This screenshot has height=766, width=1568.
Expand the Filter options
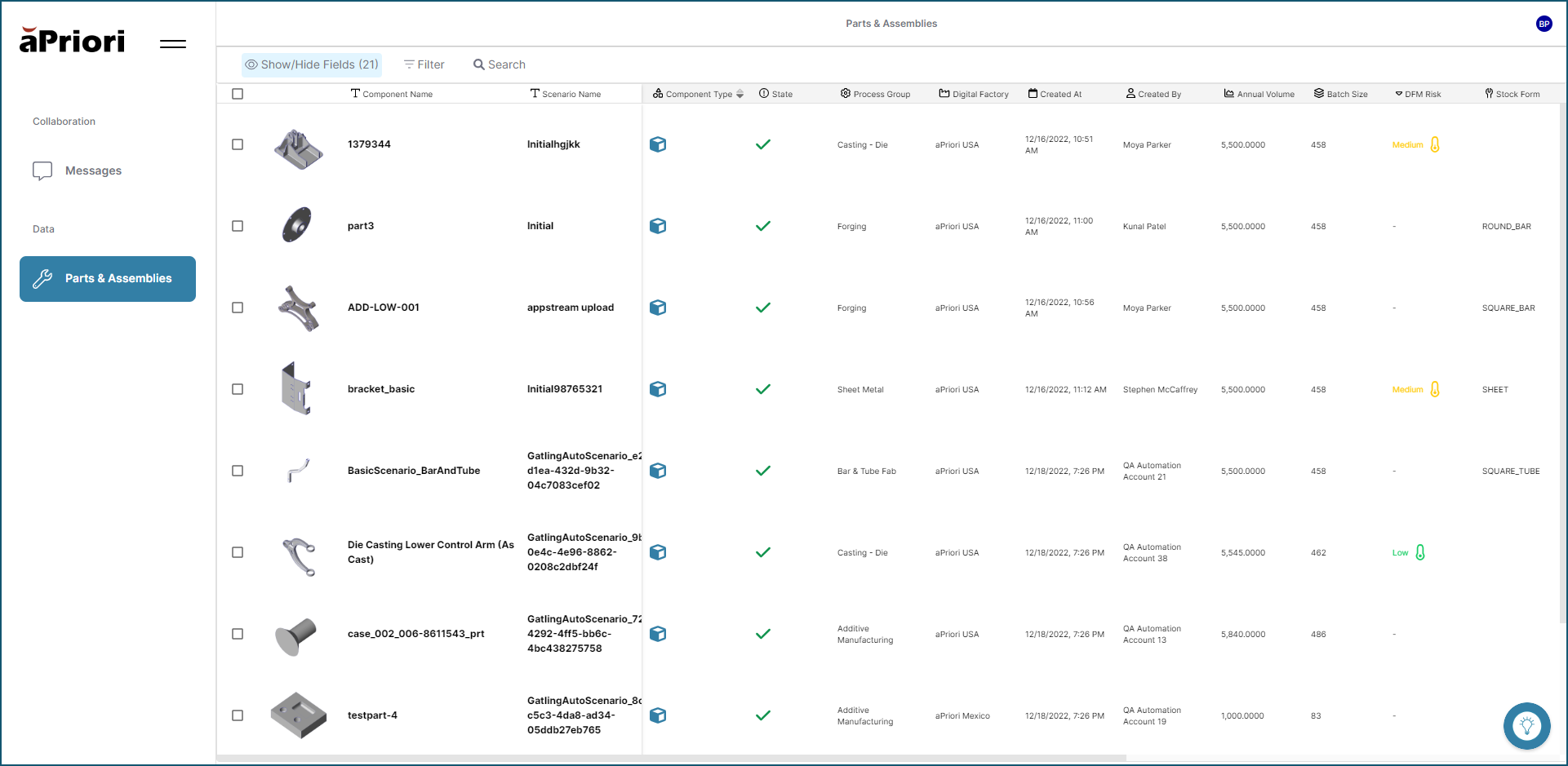(x=424, y=64)
